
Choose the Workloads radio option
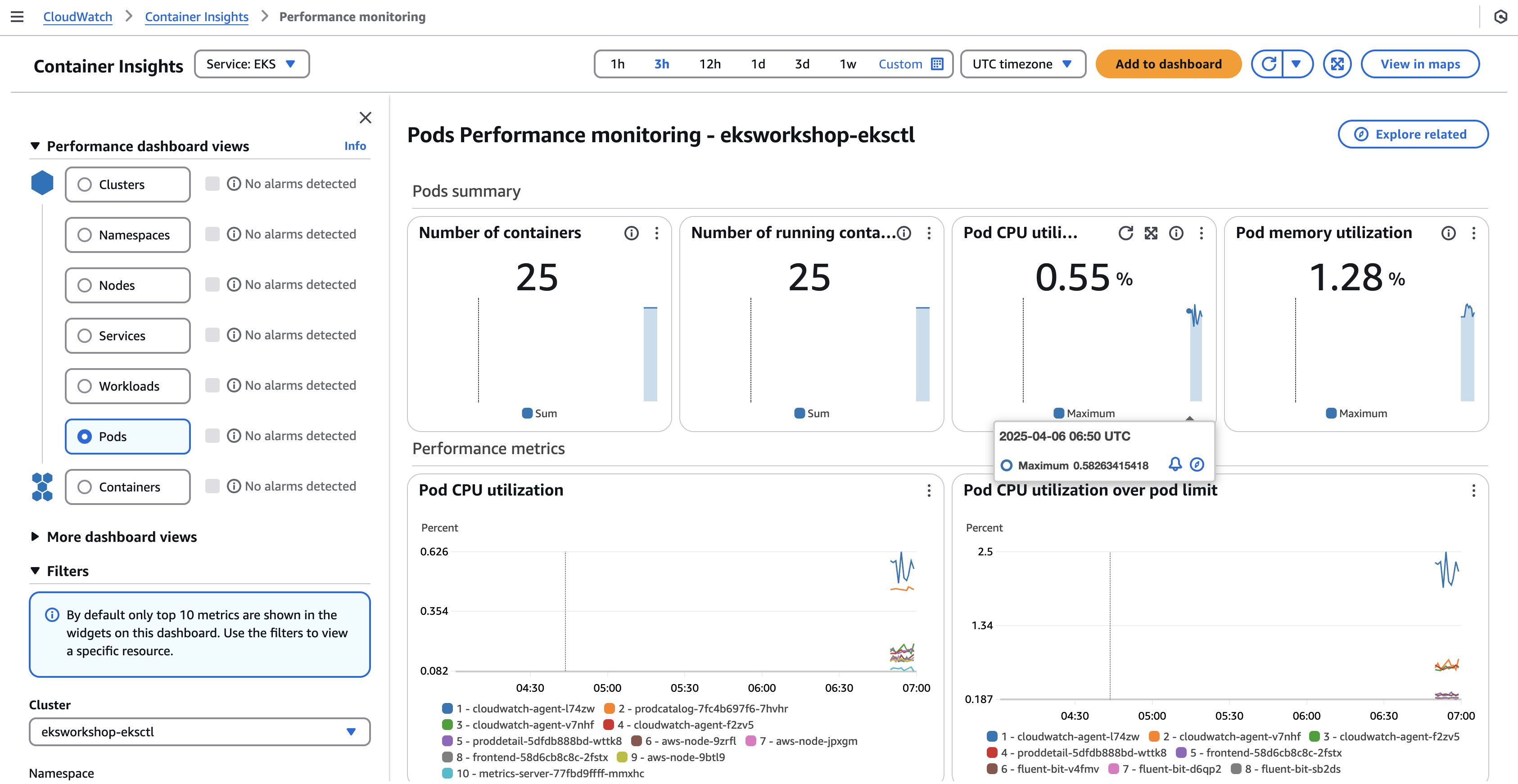pos(85,387)
